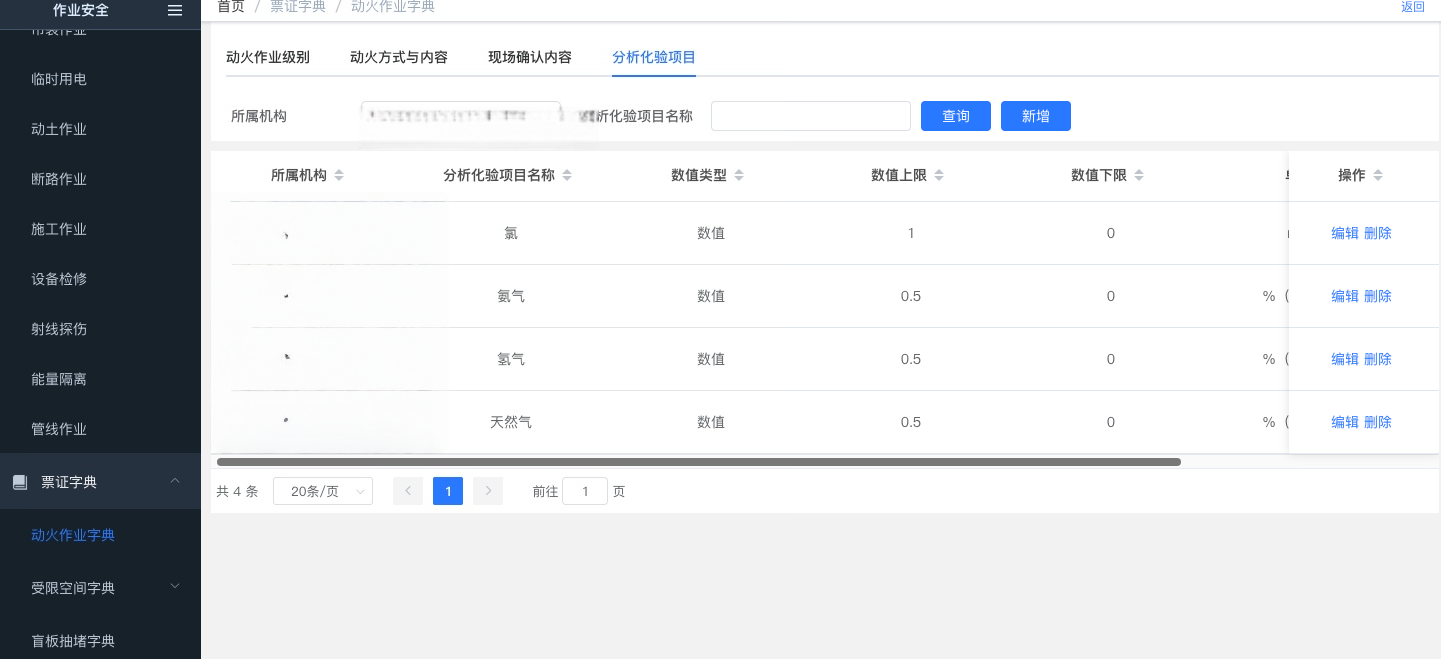1441x659 pixels.
Task: Open the 所属机构 filter dropdown
Action: click(x=460, y=116)
